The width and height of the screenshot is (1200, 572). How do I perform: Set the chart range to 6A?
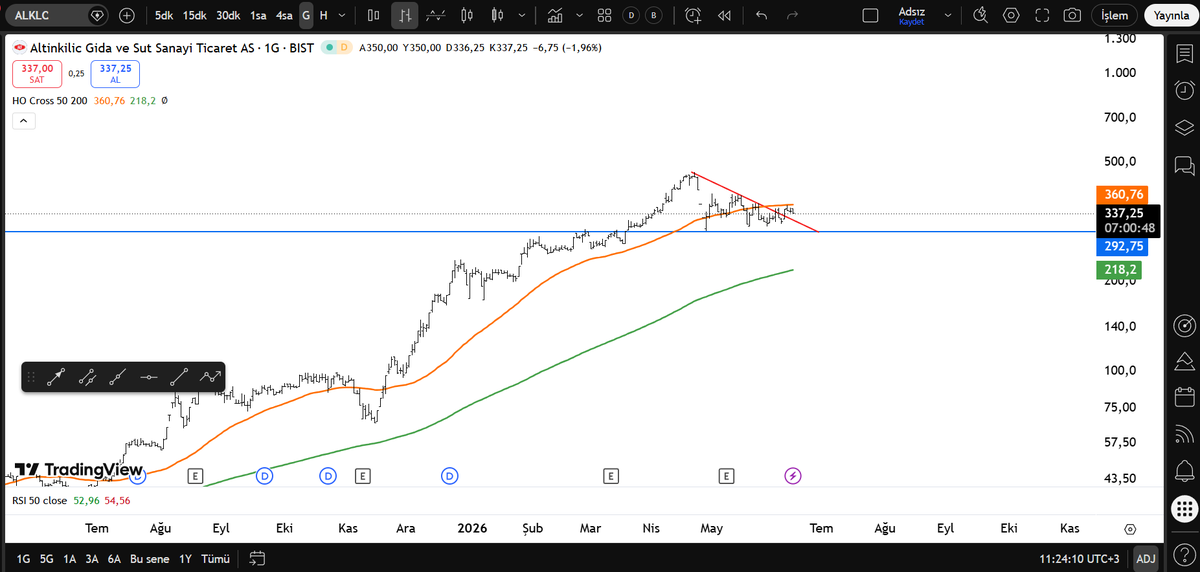(115, 558)
